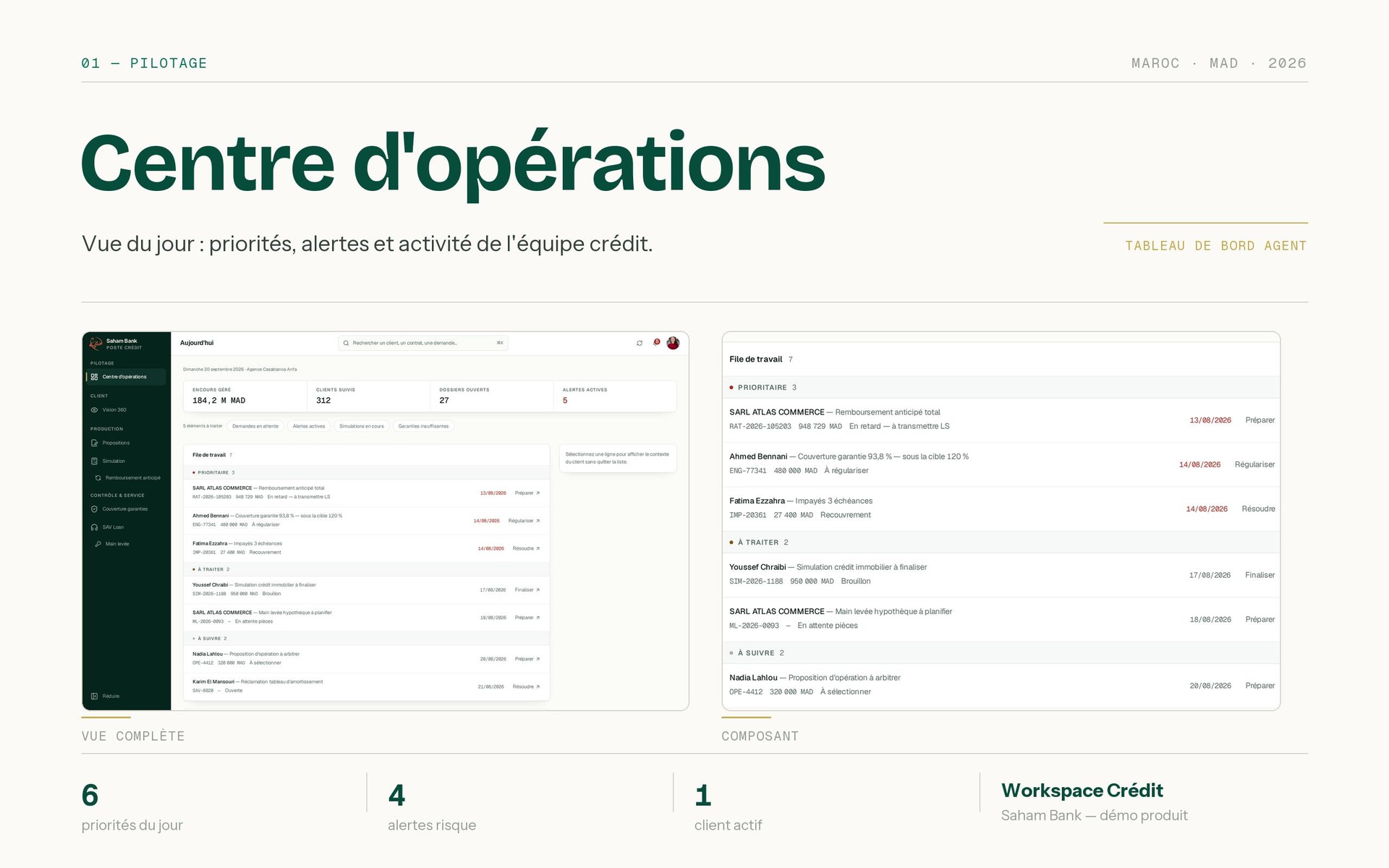Image resolution: width=1389 pixels, height=868 pixels.
Task: Collapse the À TRAITER group in the component view
Action: point(1001,542)
